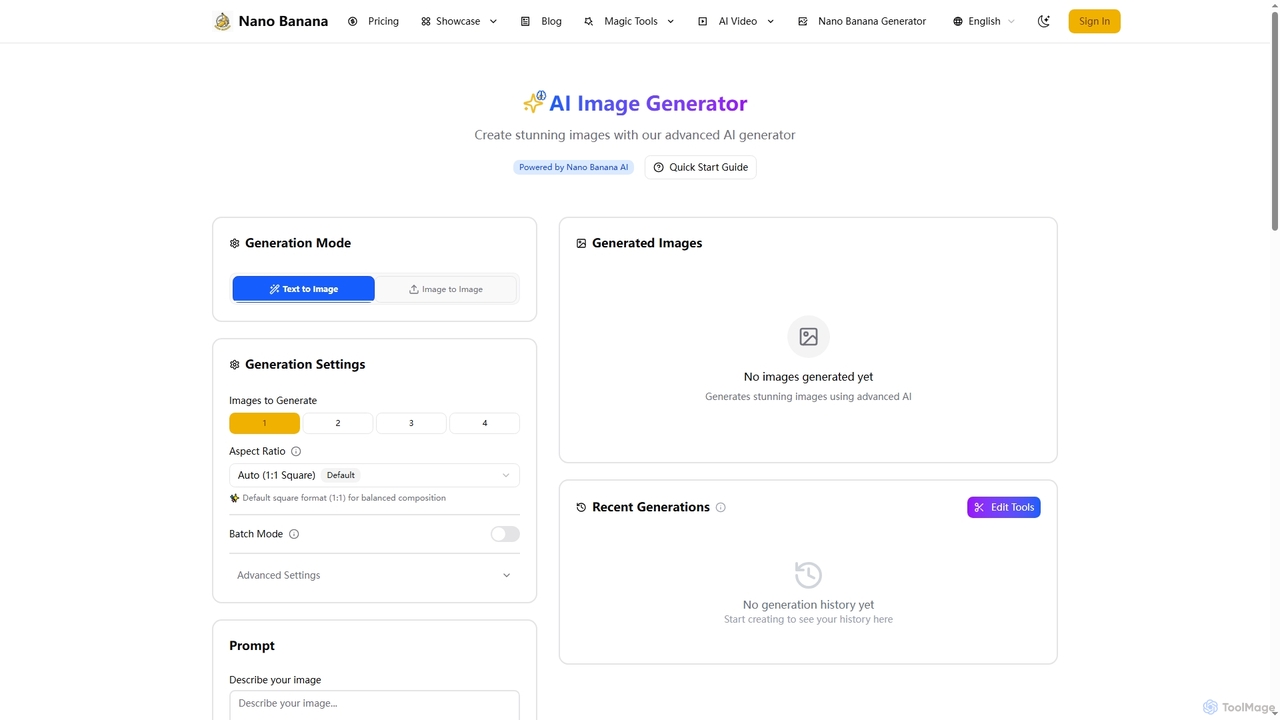Open the Showcase dropdown menu
Screen dimensions: 1280x720
pos(459,21)
